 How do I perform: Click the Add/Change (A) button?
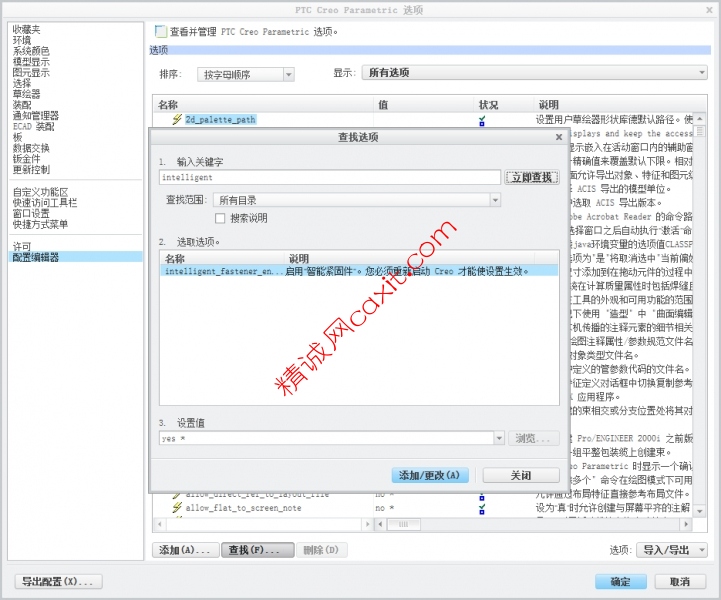pos(430,475)
